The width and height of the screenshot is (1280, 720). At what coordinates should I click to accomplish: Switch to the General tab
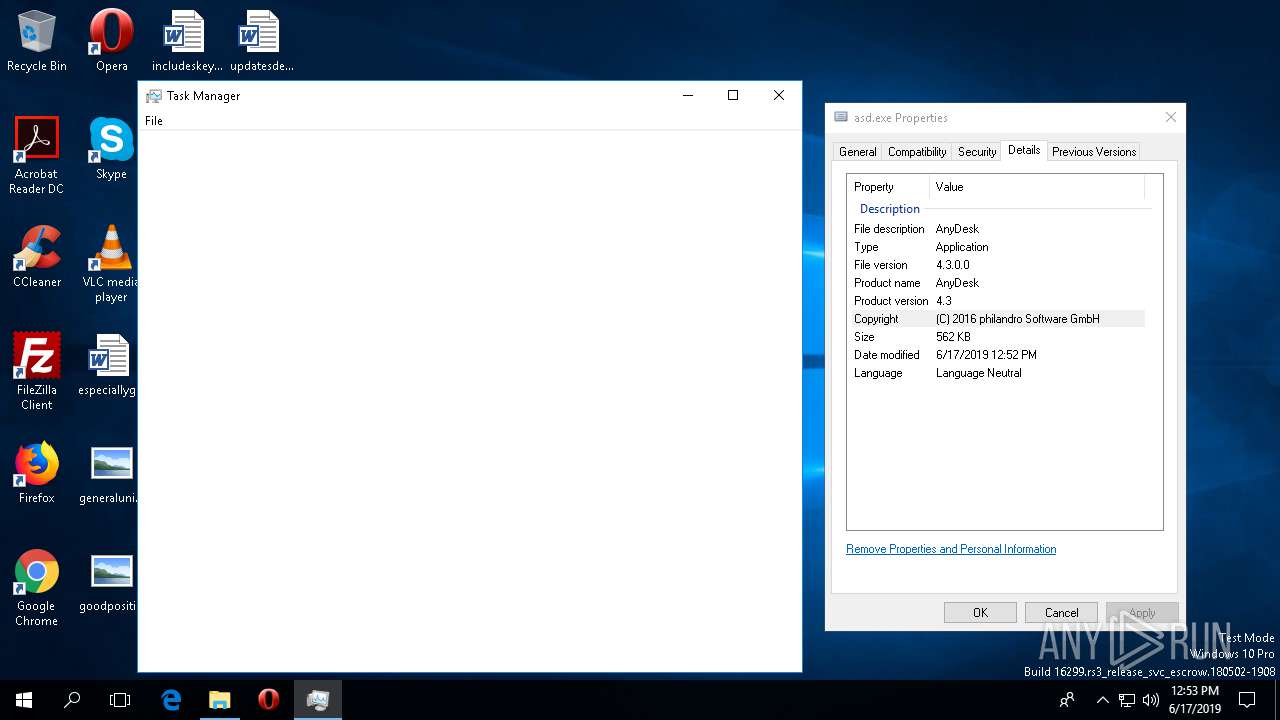(x=858, y=152)
